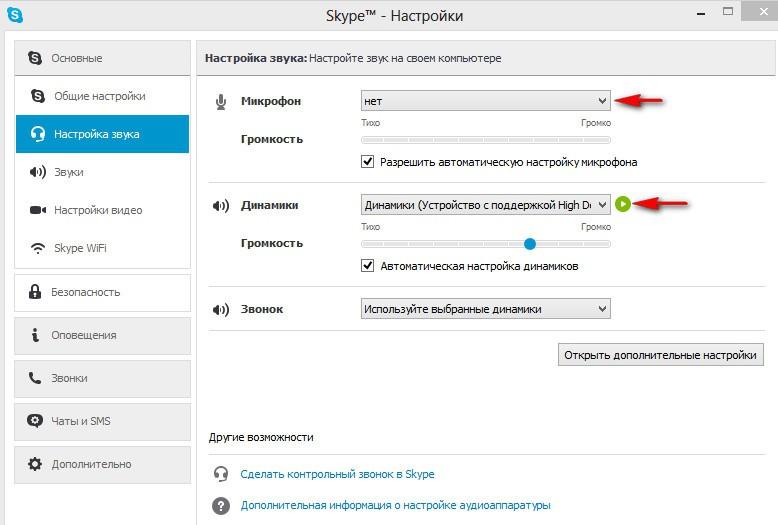Uncheck automatic microphone adjustment checkbox
The width and height of the screenshot is (778, 525).
[x=367, y=162]
